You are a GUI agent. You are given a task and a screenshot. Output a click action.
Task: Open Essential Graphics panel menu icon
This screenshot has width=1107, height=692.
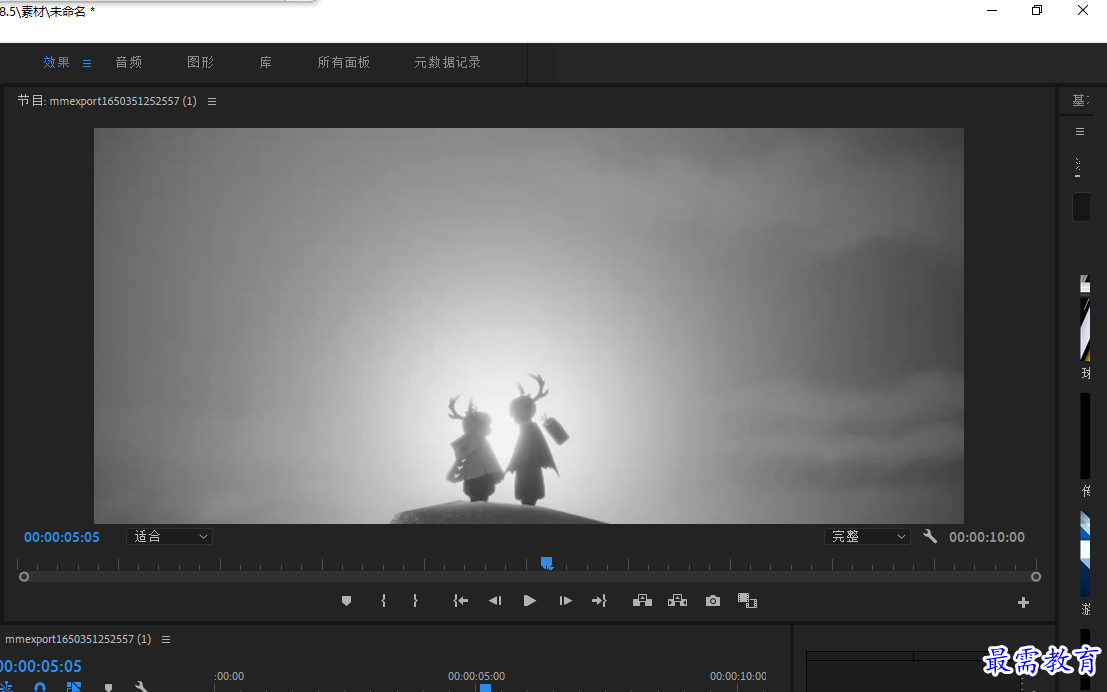[1079, 131]
